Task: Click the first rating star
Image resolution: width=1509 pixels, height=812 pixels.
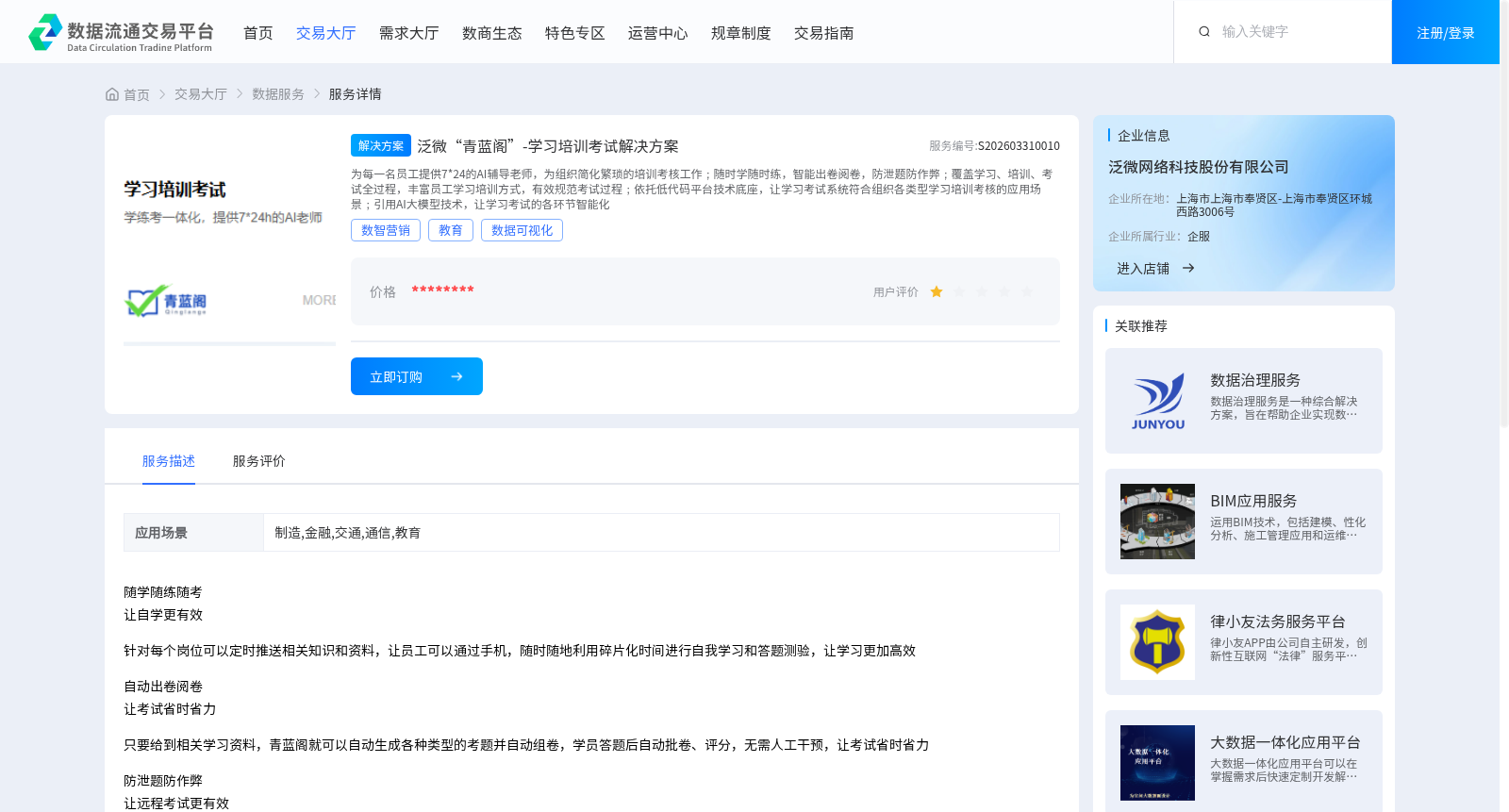Action: pyautogui.click(x=937, y=292)
